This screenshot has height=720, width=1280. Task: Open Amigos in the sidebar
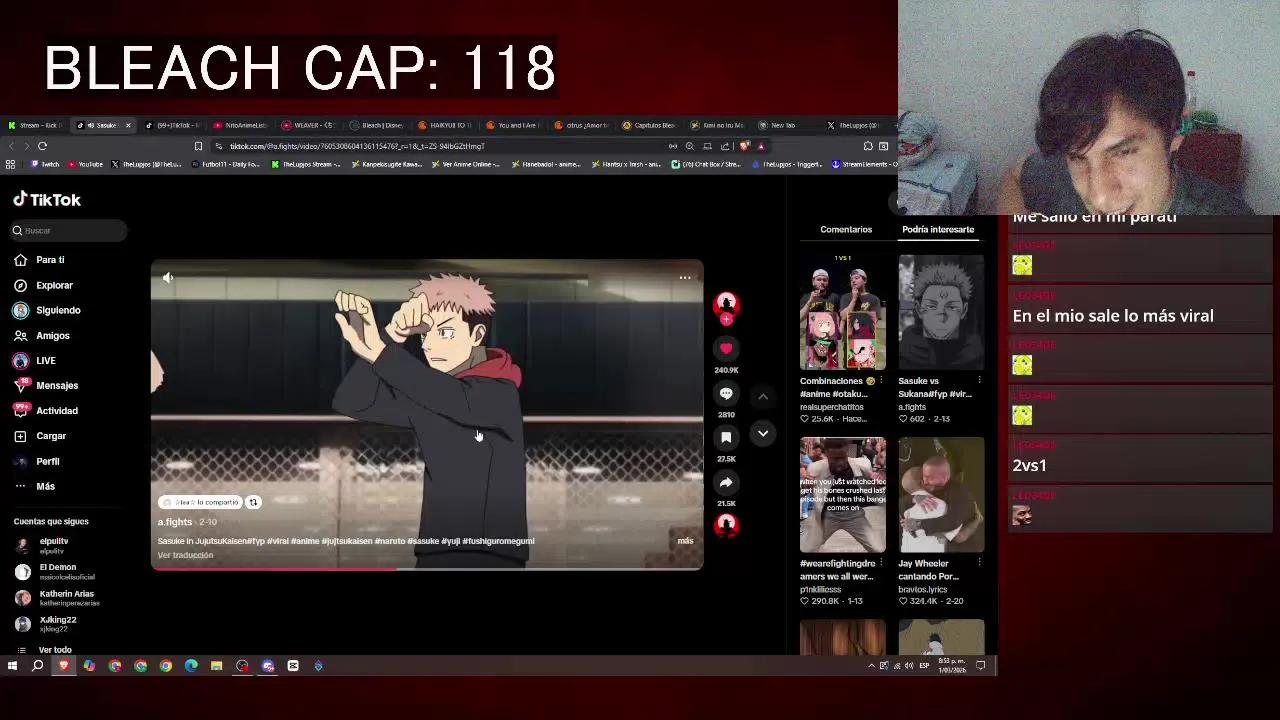pyautogui.click(x=42, y=336)
